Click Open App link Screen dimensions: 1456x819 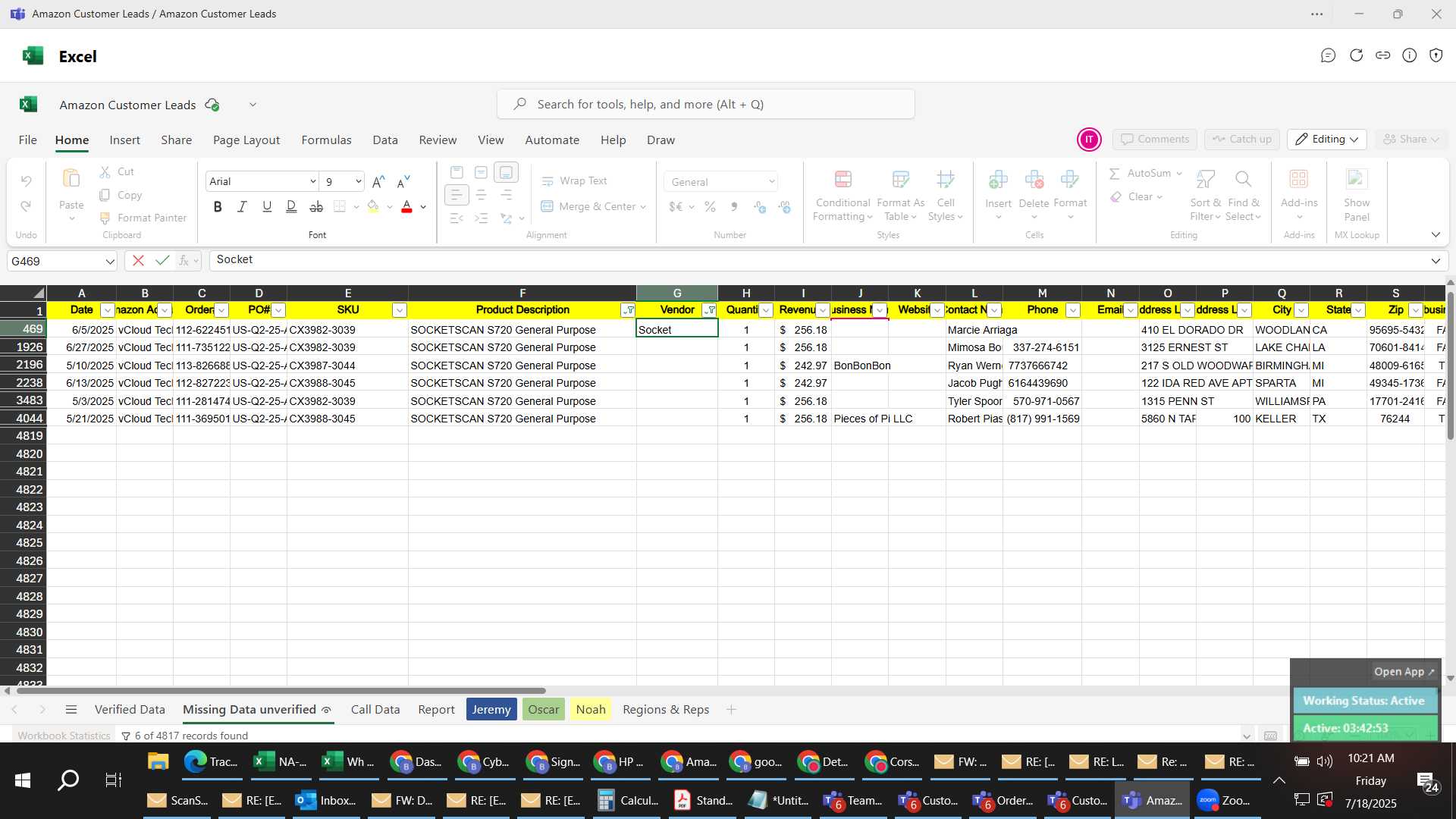[1404, 672]
